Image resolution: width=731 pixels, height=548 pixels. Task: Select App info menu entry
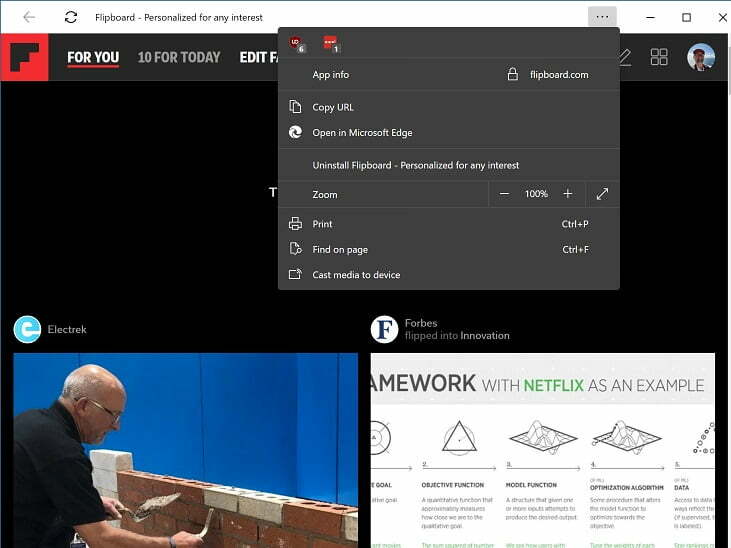coord(448,75)
